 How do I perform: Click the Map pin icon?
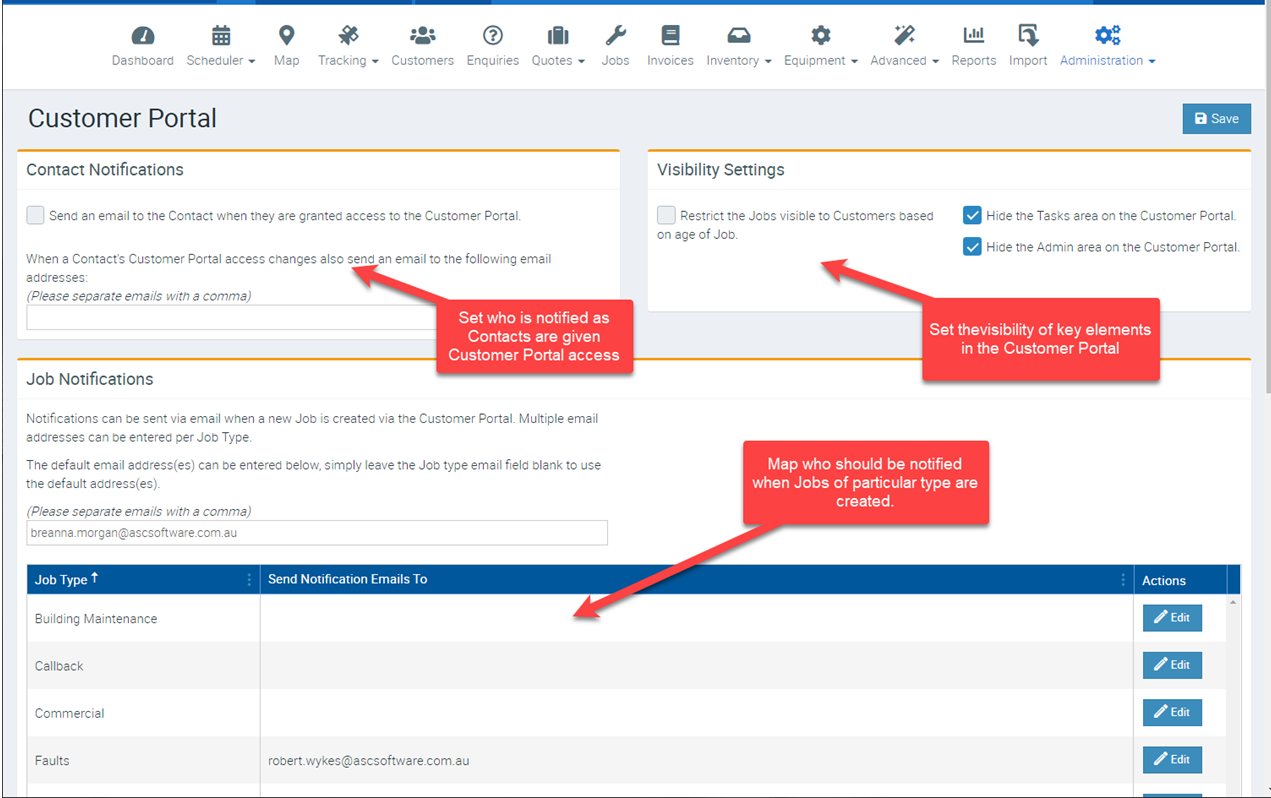[286, 37]
